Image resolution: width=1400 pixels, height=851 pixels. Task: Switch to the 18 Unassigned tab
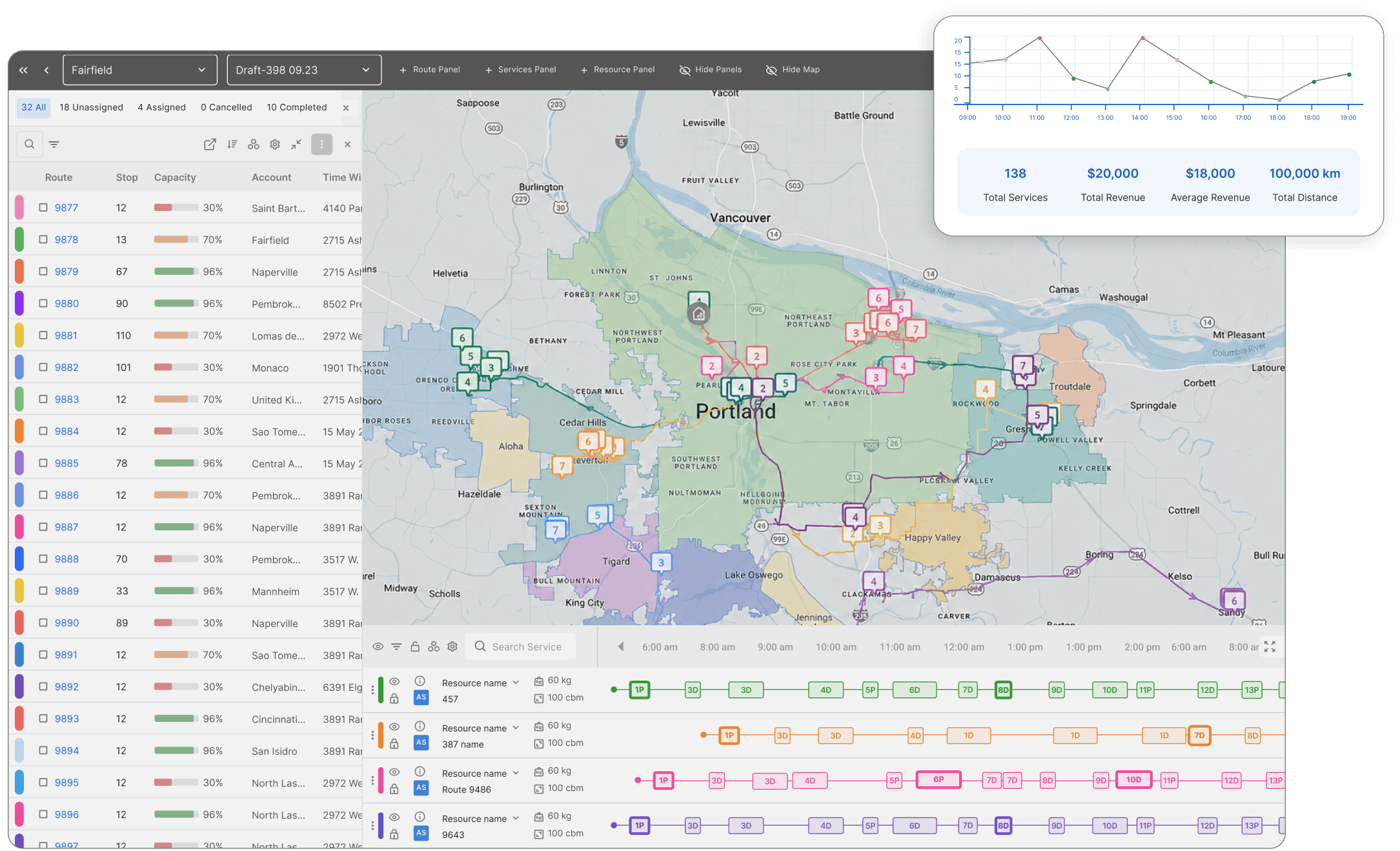[x=91, y=108]
